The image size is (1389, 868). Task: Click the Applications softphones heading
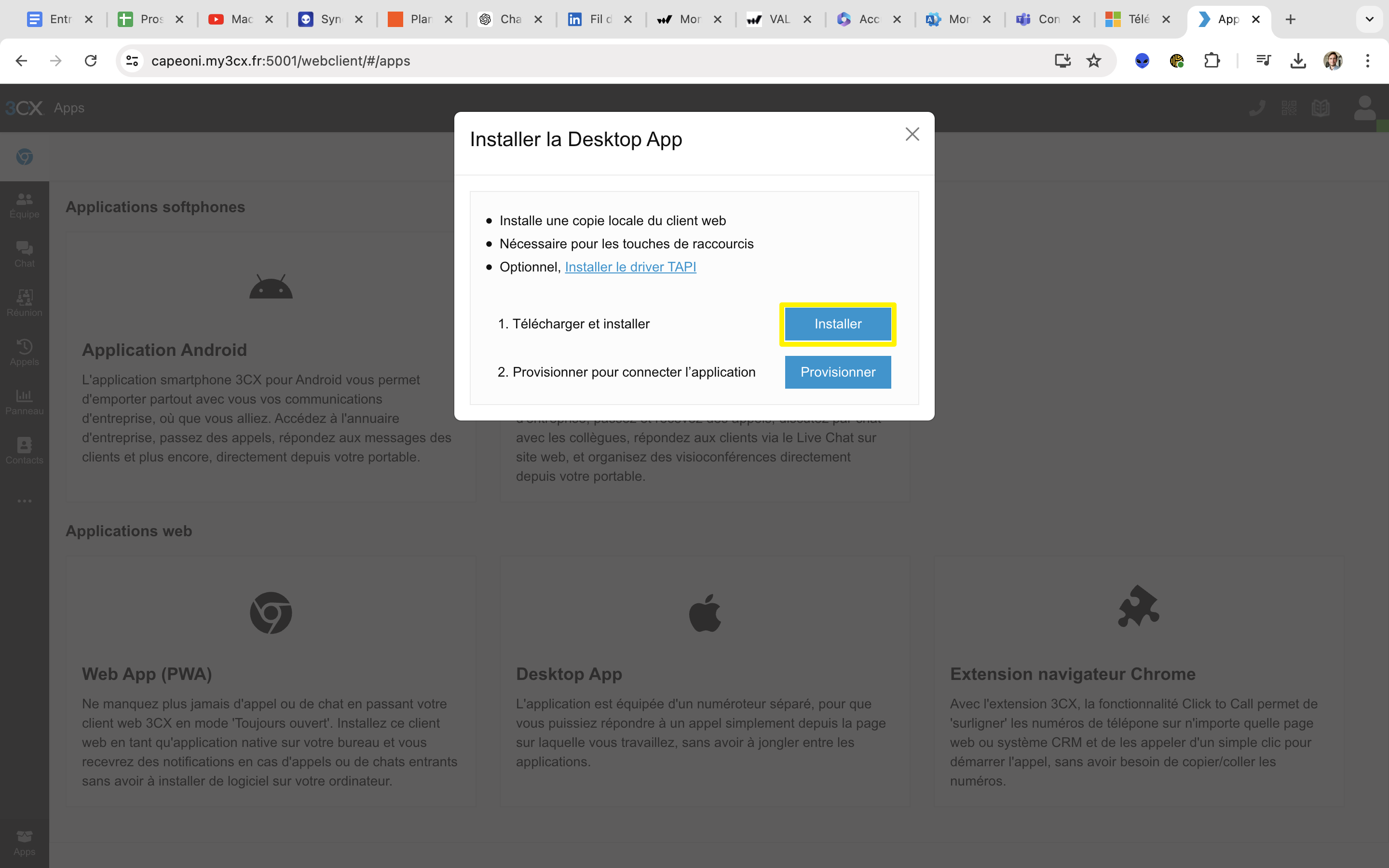point(155,207)
